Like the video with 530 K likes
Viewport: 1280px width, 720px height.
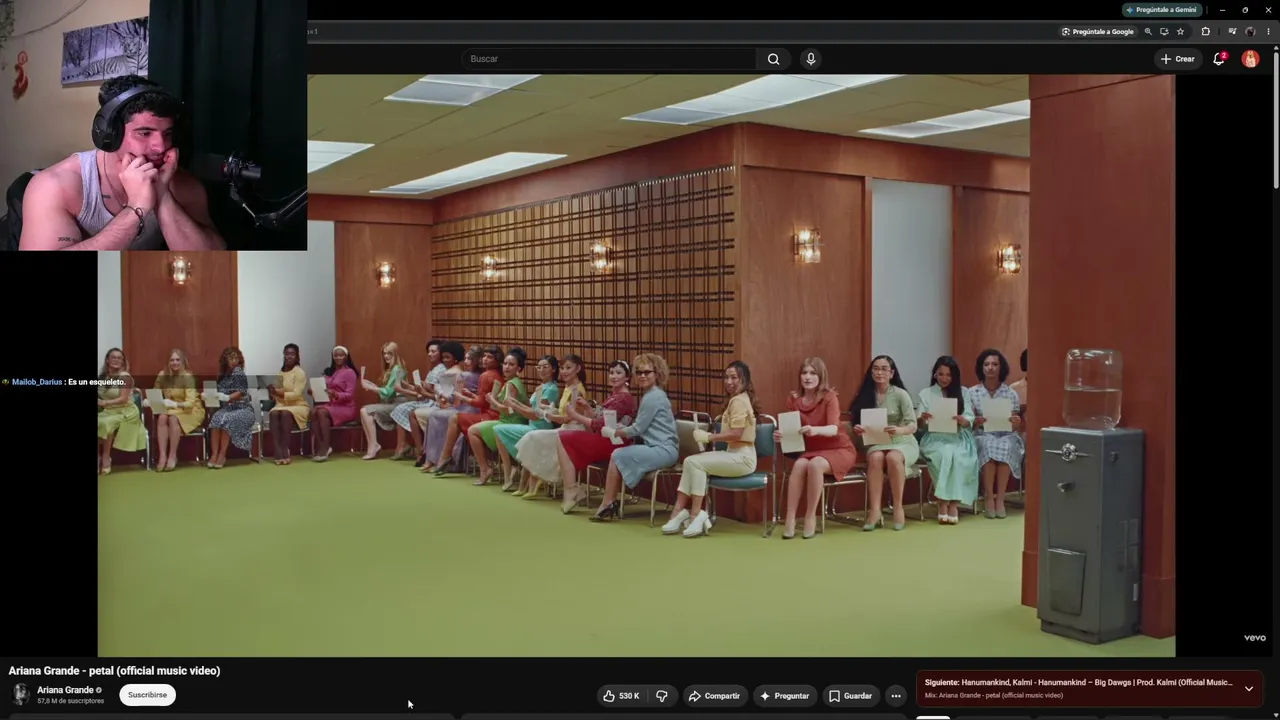coord(621,696)
